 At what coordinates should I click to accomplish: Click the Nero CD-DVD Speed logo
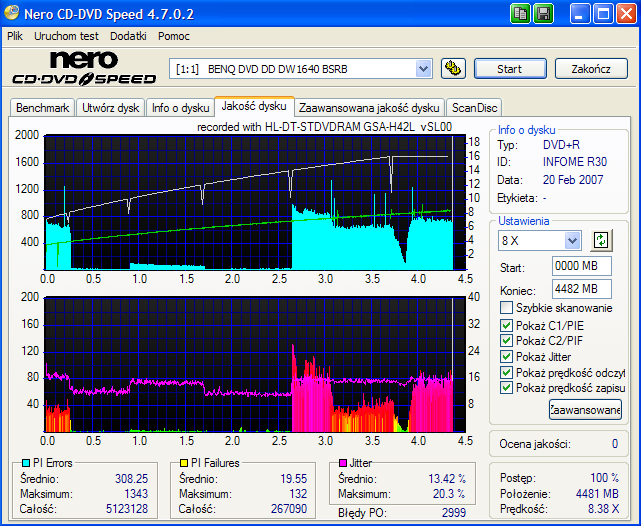tap(83, 68)
